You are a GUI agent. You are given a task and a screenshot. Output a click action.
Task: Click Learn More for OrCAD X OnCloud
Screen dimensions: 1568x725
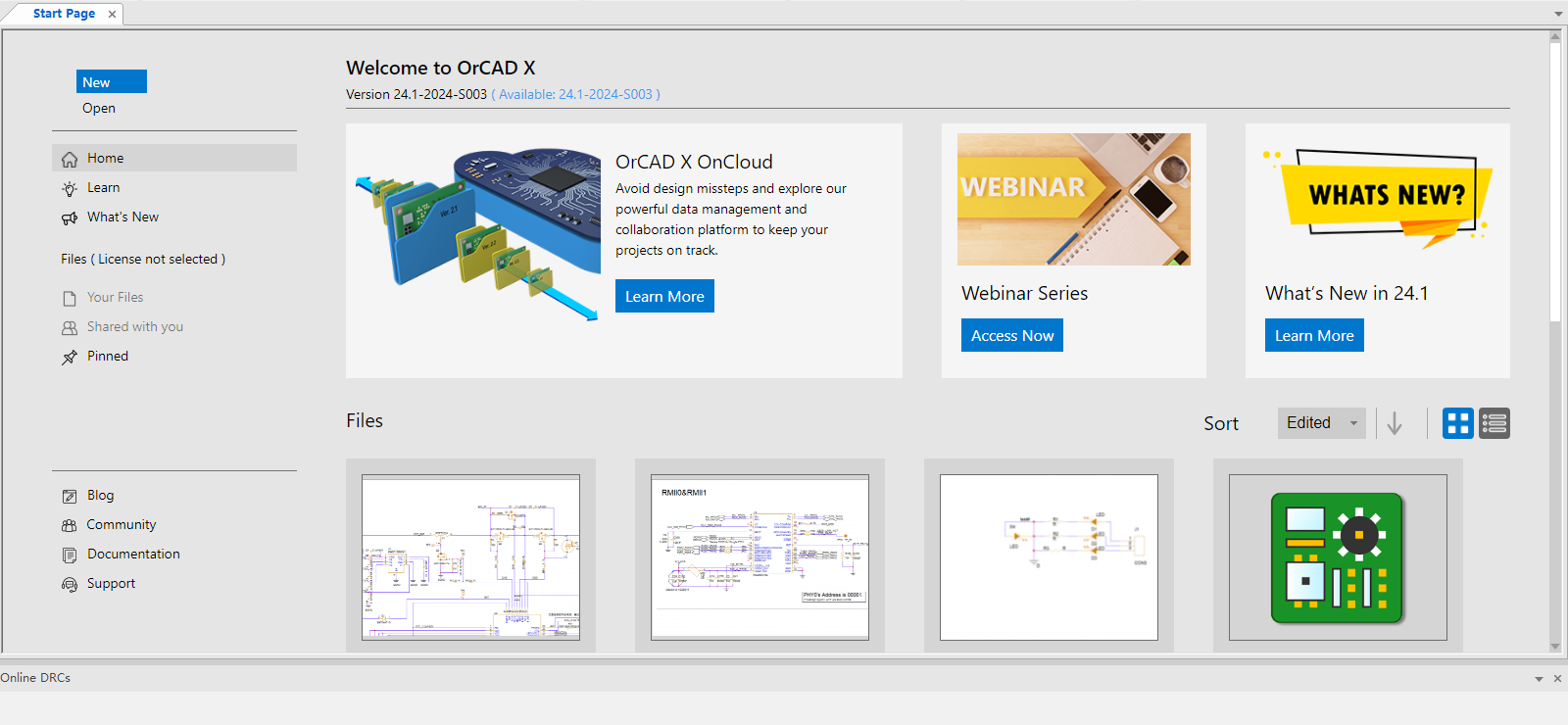tap(664, 296)
